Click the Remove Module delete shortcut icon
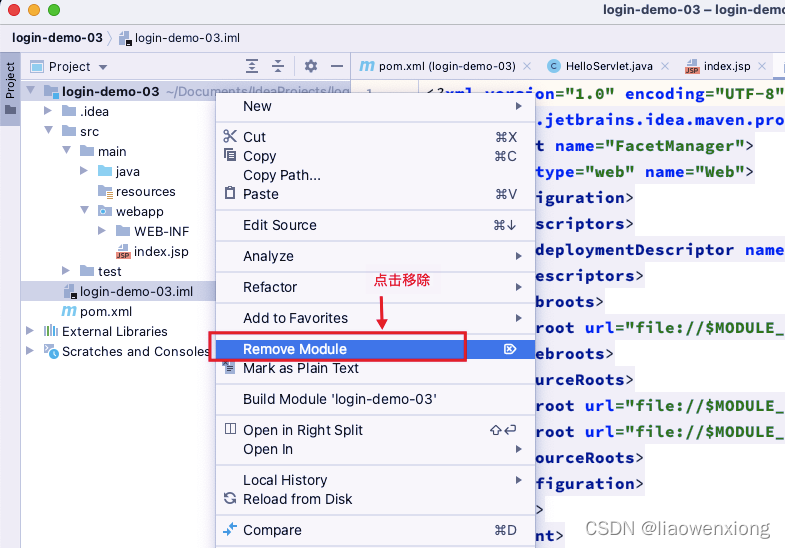This screenshot has width=785, height=548. pos(510,349)
